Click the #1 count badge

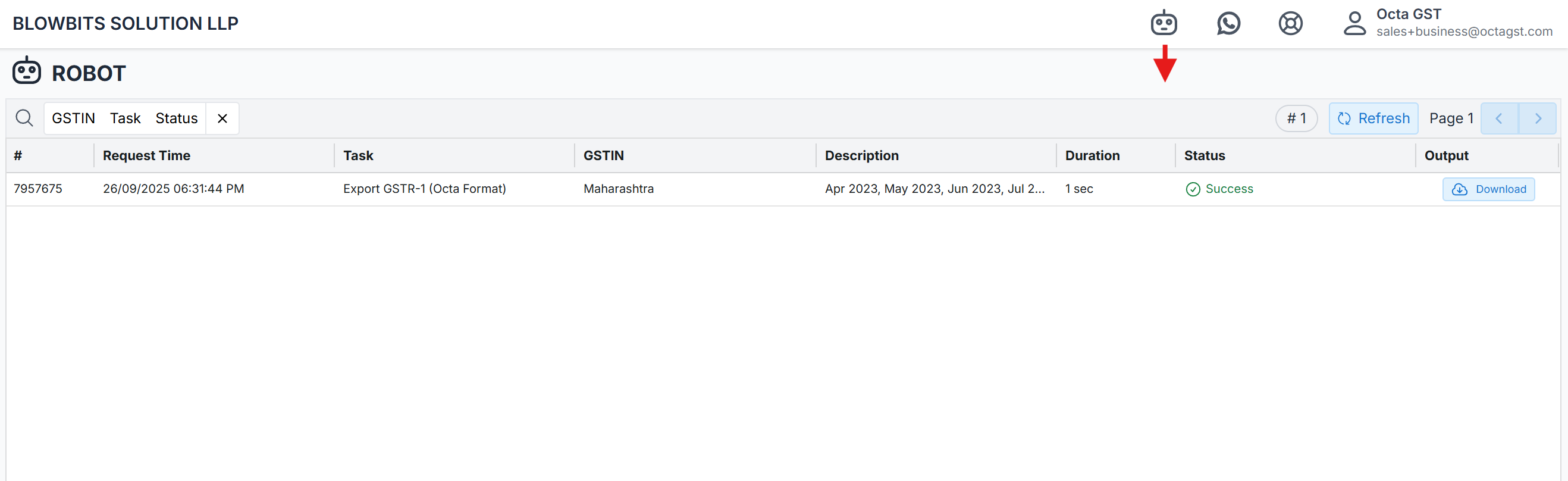point(1296,118)
